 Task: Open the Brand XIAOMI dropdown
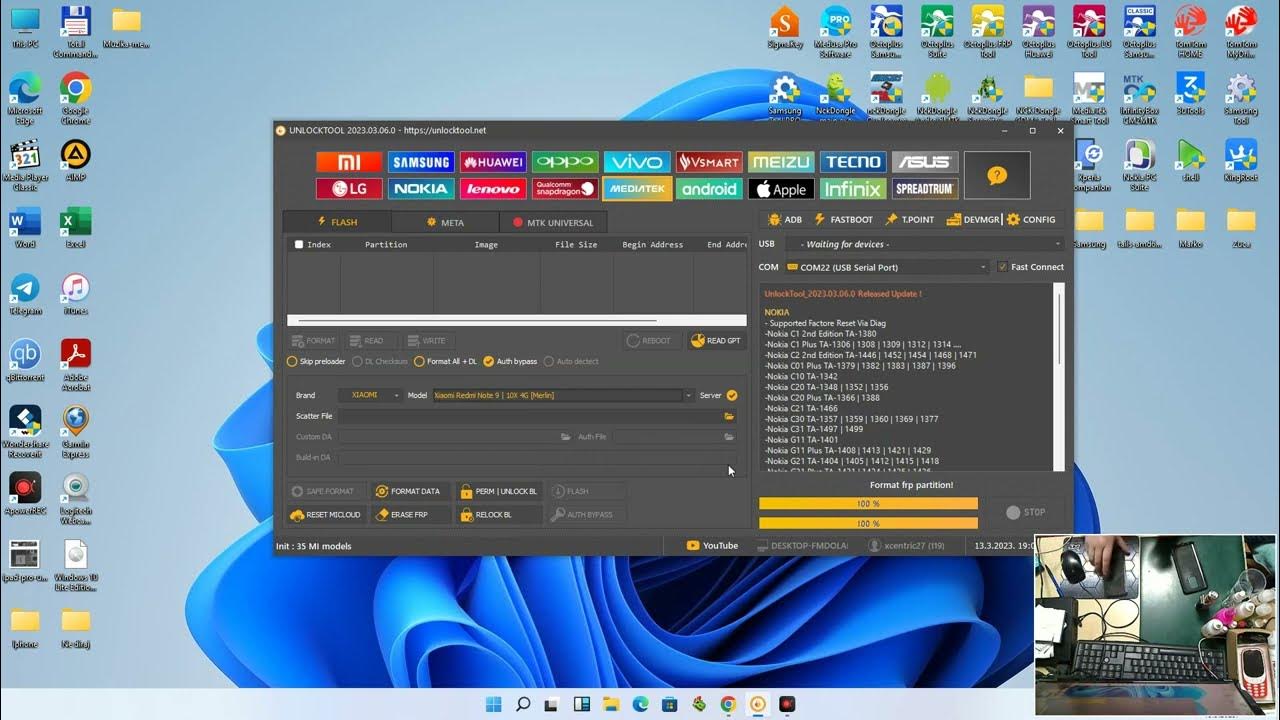[370, 395]
